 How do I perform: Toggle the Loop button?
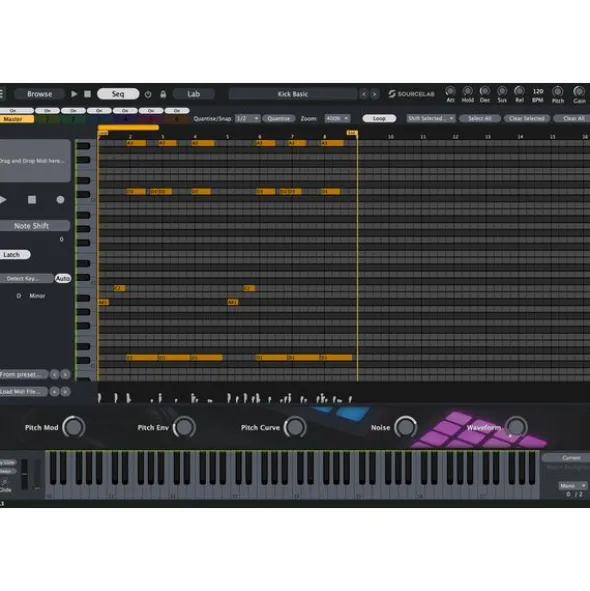379,118
